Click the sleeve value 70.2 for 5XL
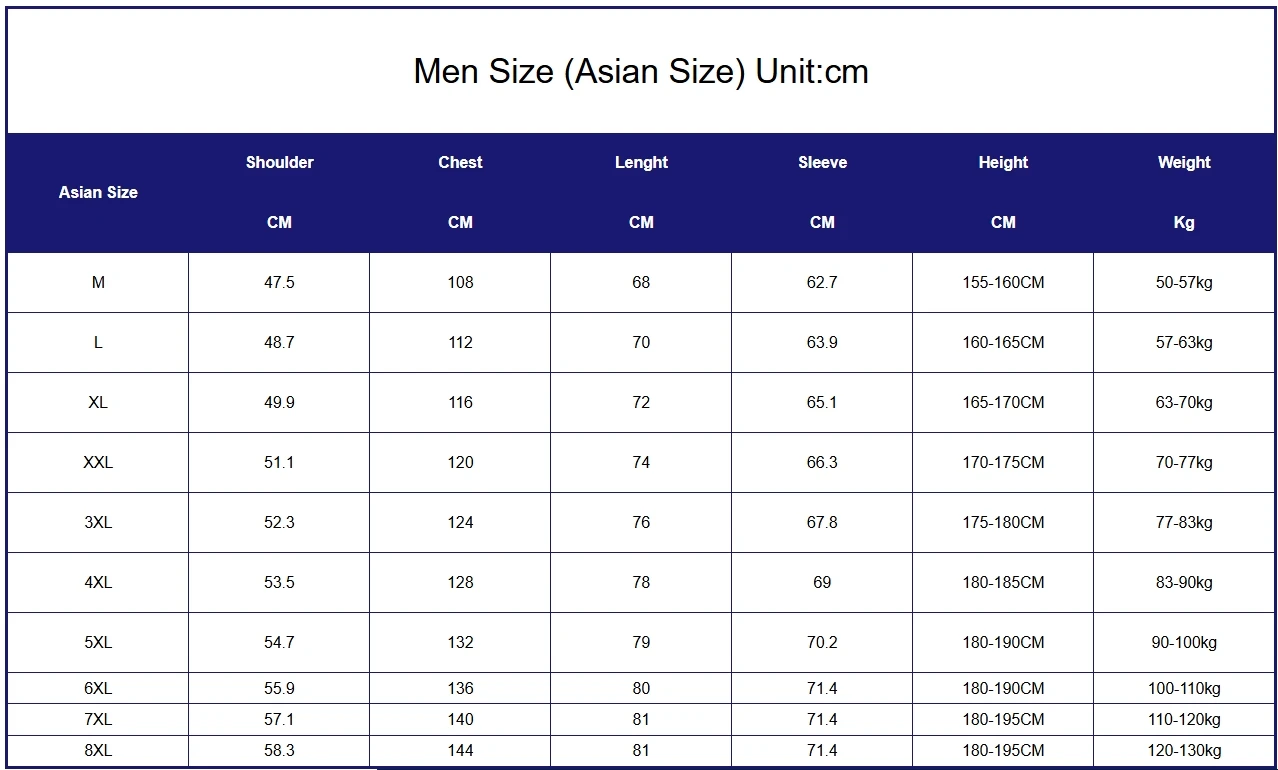Screen dimensions: 1278x770 (x=822, y=642)
